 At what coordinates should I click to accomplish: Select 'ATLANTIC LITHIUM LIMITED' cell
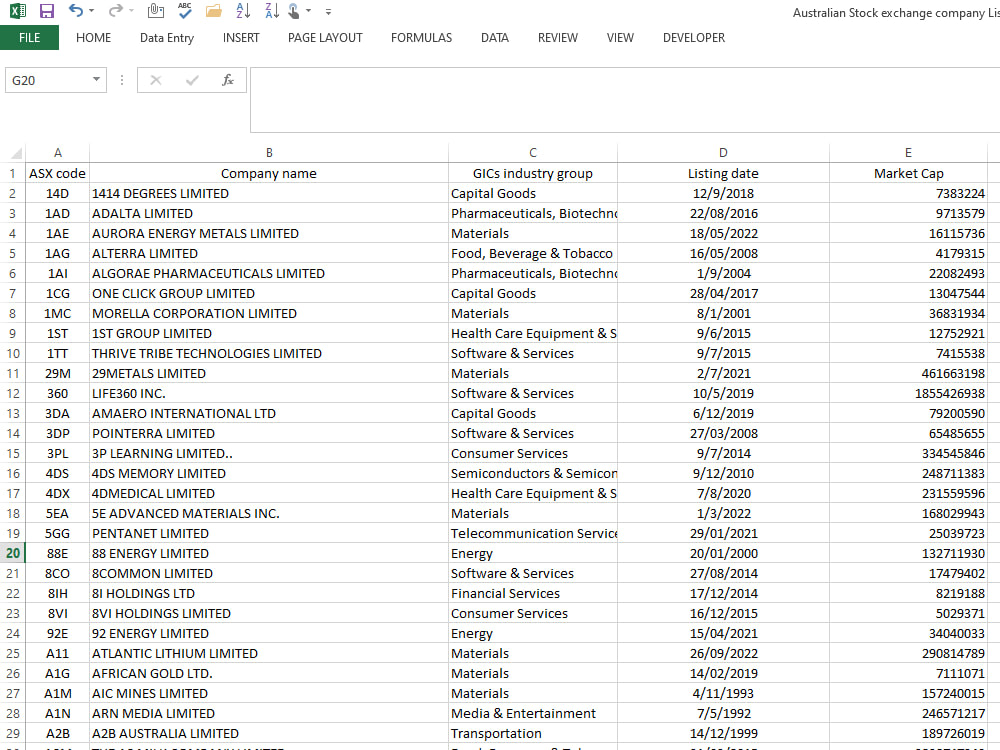269,653
